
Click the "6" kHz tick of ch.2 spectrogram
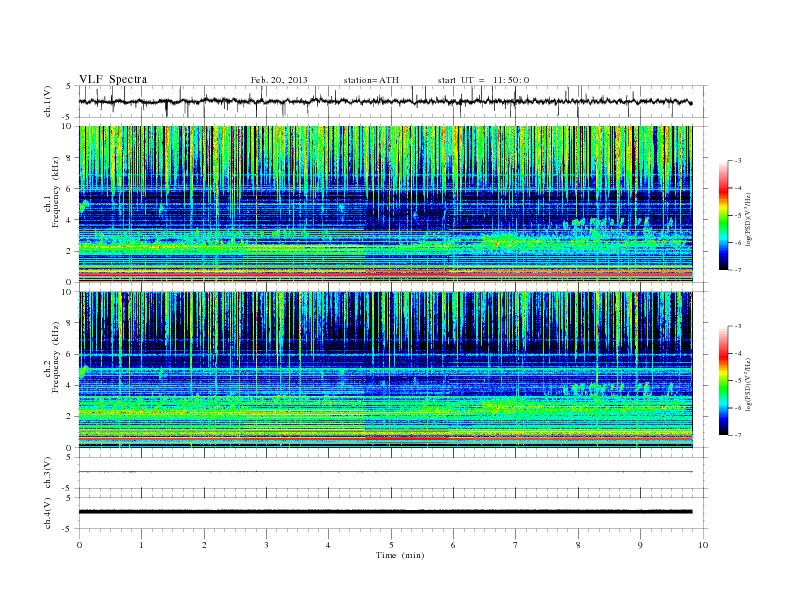tap(69, 354)
